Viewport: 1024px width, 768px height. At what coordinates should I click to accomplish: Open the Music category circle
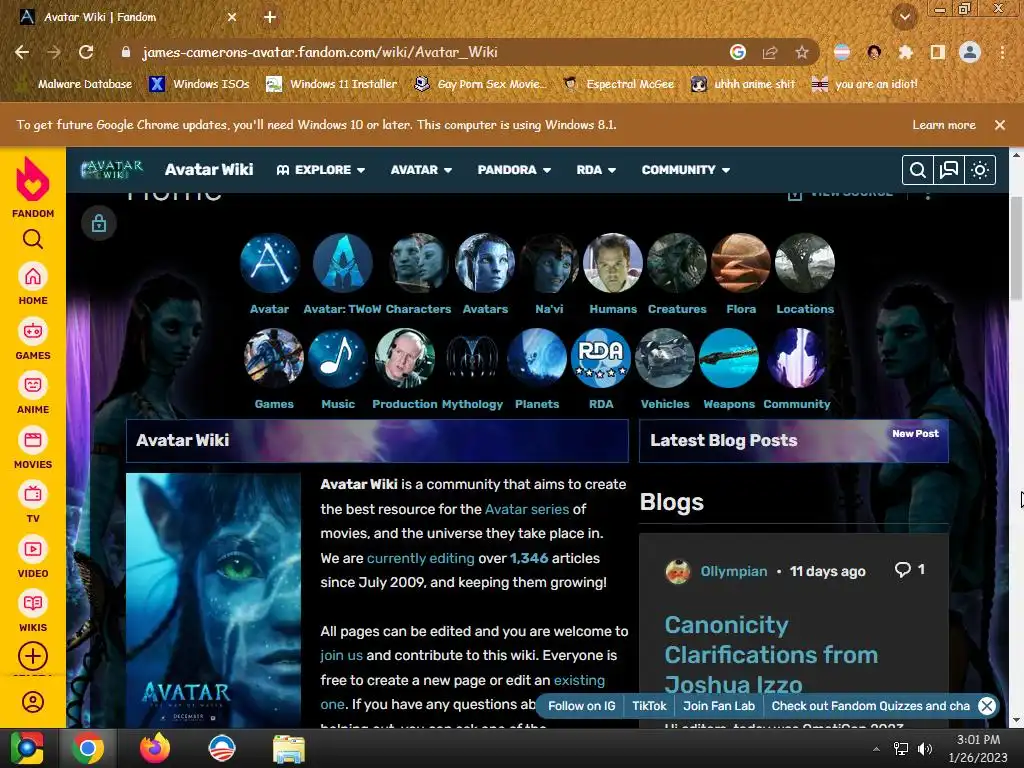(338, 358)
